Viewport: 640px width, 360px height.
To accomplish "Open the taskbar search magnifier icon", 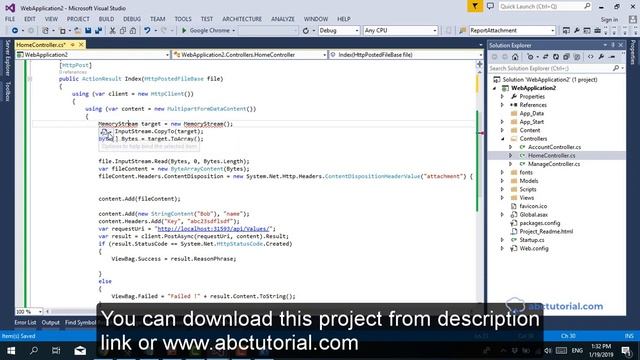I will tap(34, 350).
